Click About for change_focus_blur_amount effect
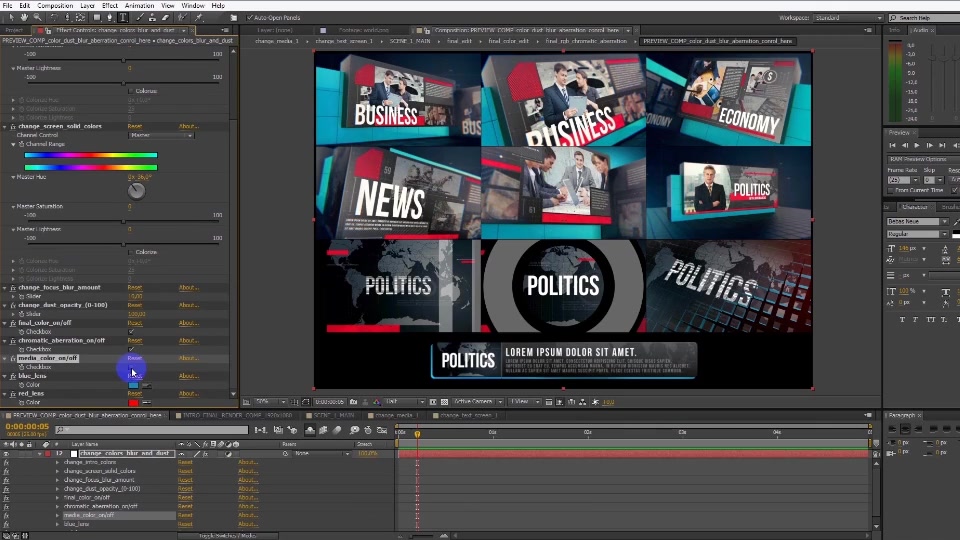The width and height of the screenshot is (960, 540). pos(189,288)
